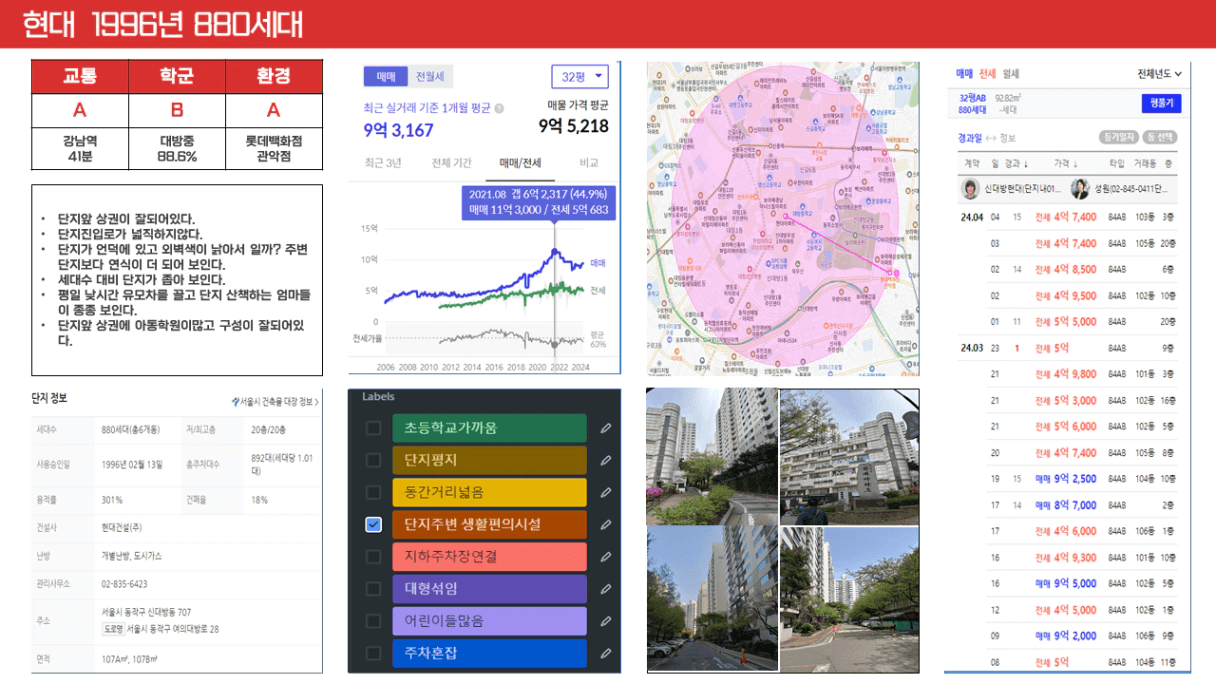The height and width of the screenshot is (684, 1216).
Task: Open 서울시 건축물 대장 정보 link
Action: tap(275, 402)
